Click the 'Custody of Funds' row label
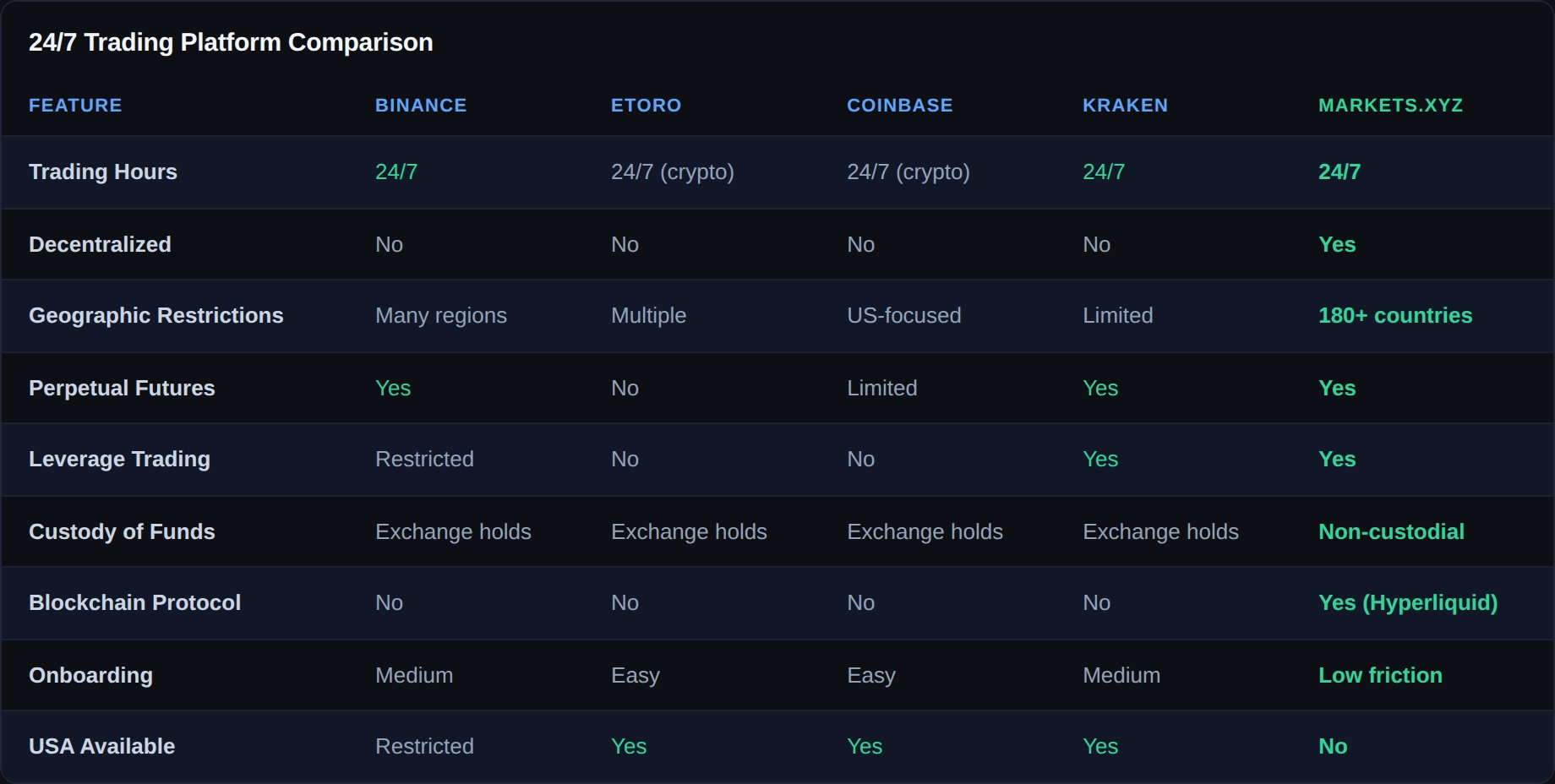Image resolution: width=1555 pixels, height=784 pixels. 122,531
